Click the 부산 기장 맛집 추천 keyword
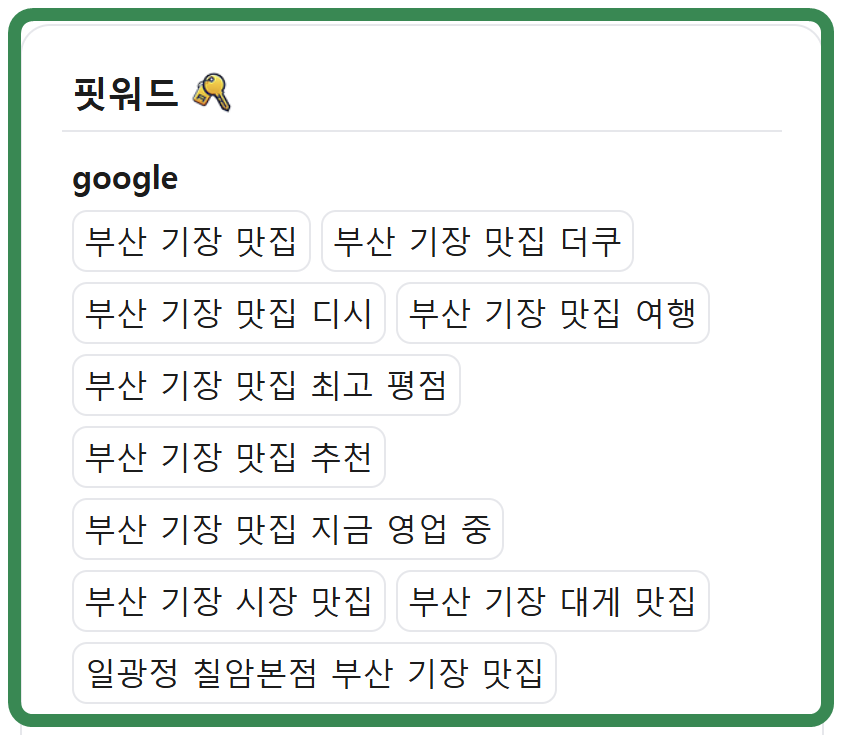The height and width of the screenshot is (735, 842). click(228, 457)
